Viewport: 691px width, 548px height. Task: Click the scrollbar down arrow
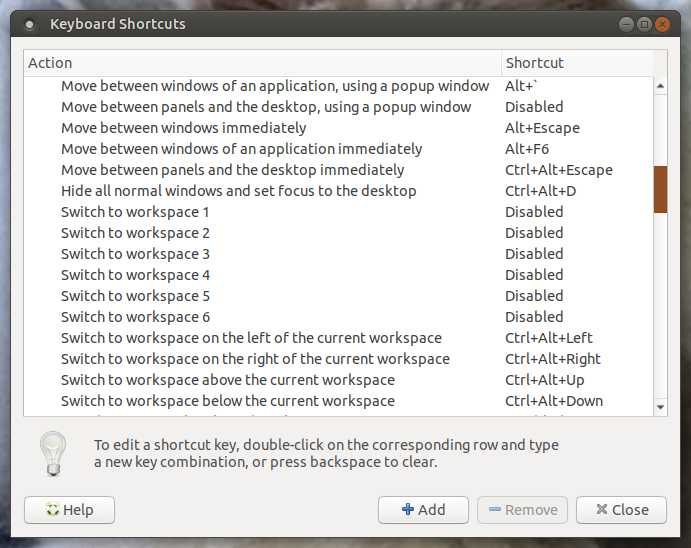click(660, 407)
